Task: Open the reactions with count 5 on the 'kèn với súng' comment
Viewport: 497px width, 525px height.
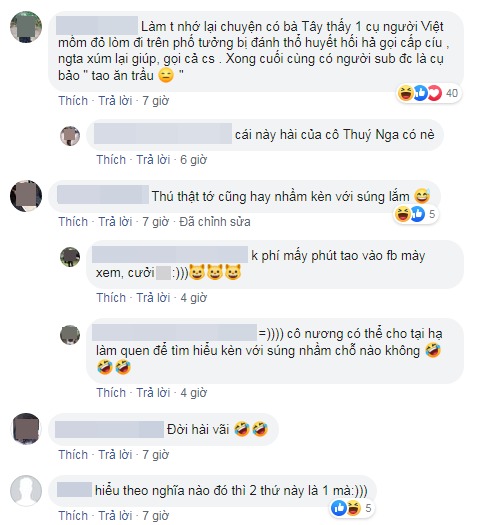Action: click(415, 214)
